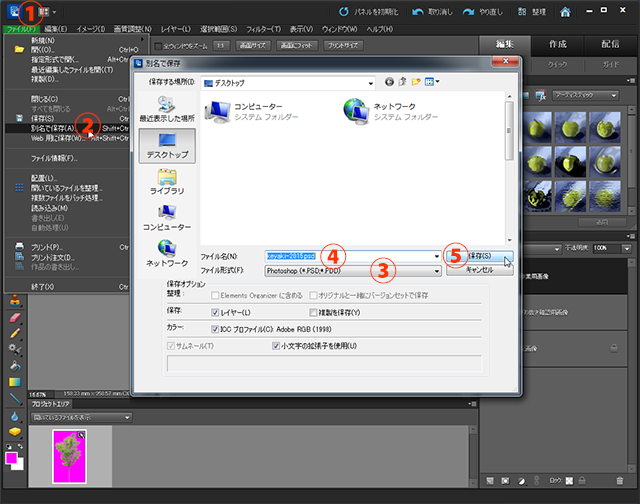Click the プリントサイズ button
Viewport: 640px width, 504px height.
(343, 46)
